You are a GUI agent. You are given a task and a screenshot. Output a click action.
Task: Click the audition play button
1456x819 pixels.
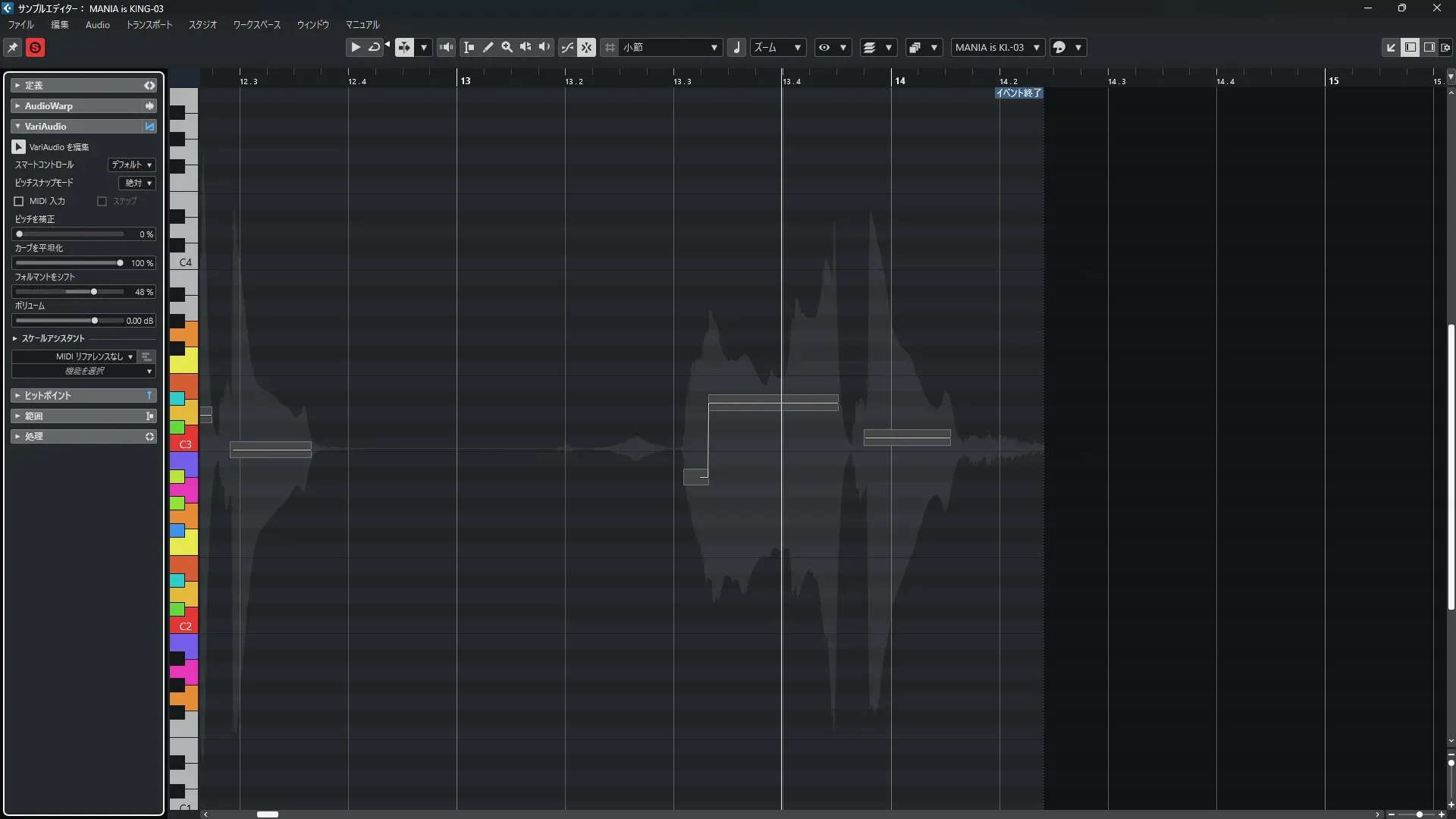(355, 47)
